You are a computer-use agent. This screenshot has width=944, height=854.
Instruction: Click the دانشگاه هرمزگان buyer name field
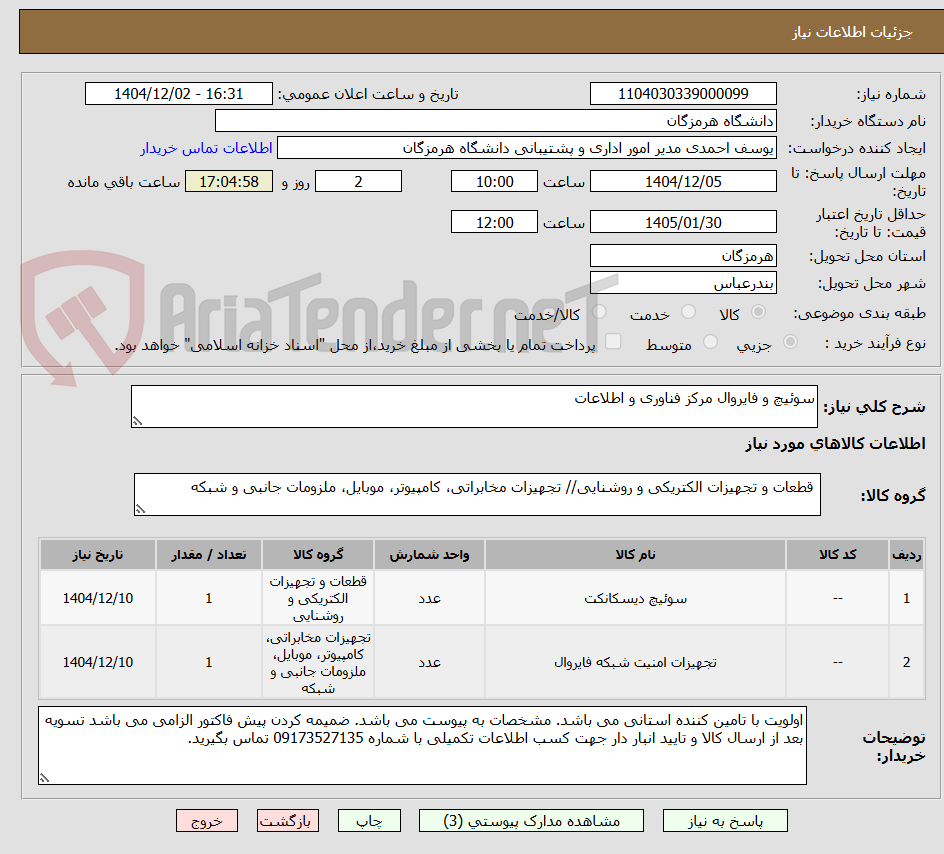click(x=495, y=121)
